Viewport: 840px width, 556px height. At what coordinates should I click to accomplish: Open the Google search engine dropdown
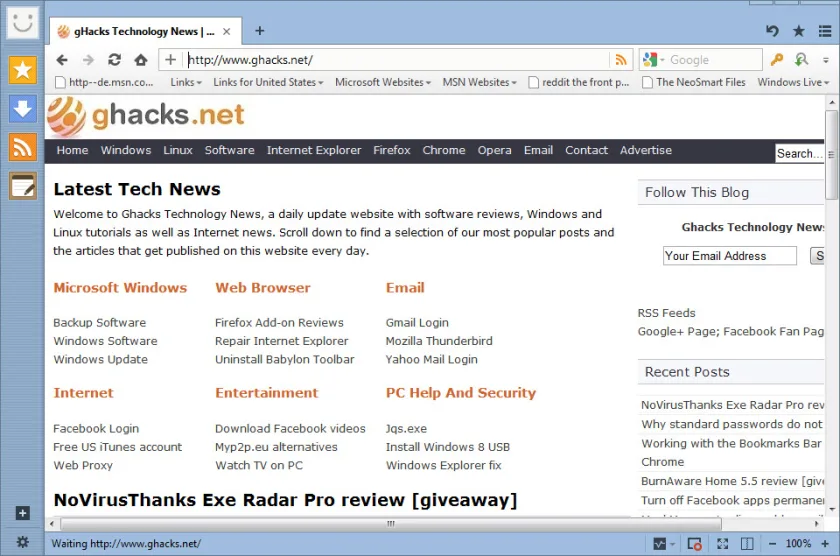point(654,60)
